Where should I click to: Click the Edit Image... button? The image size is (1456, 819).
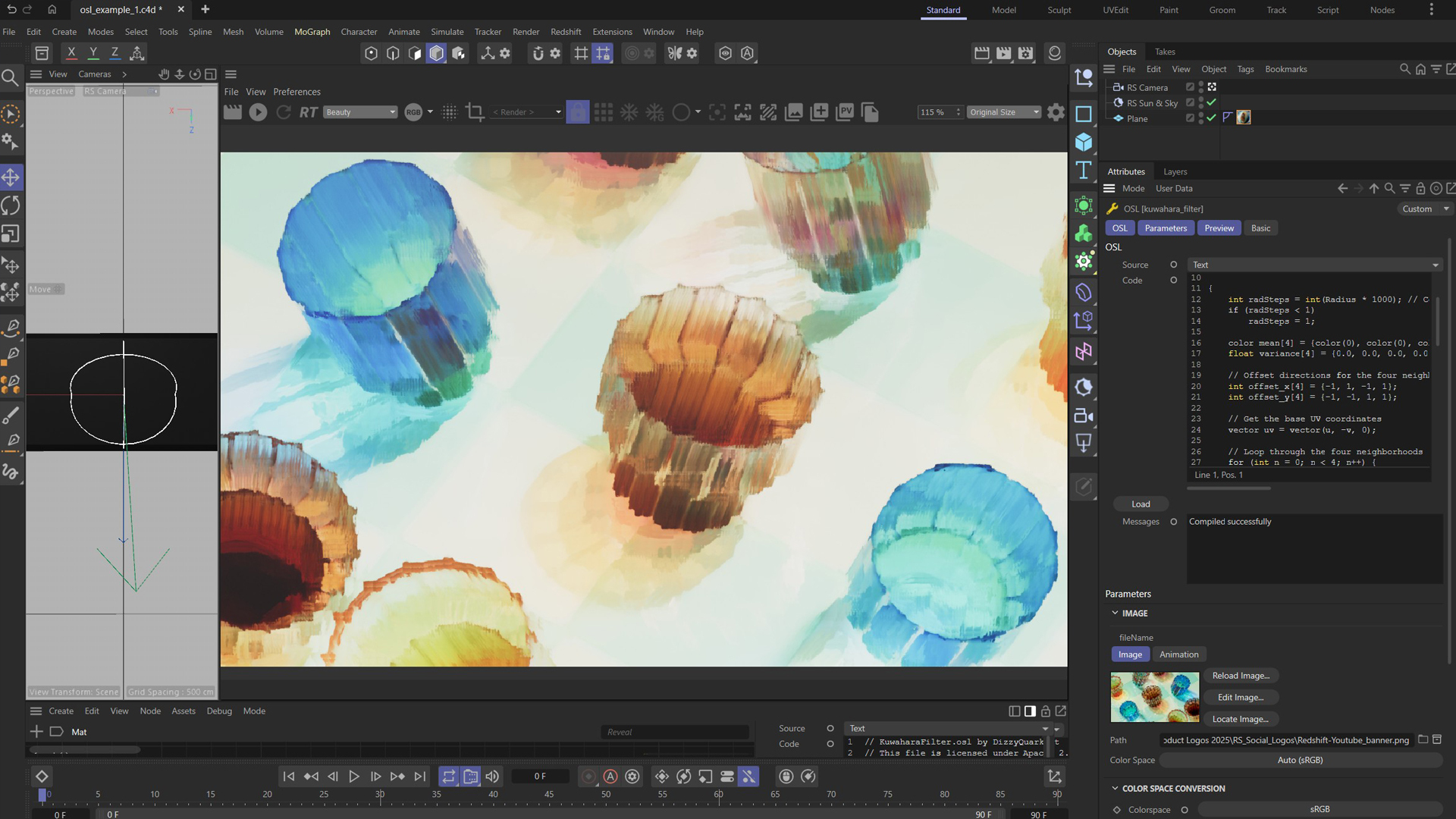[1240, 698]
